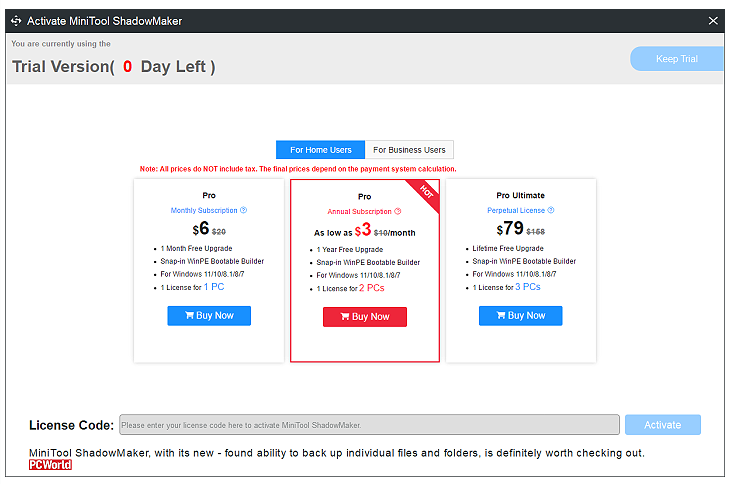Click the MiniTool ShadowMaker logo icon in title bar
Viewport: 731px width, 484px height.
16,21
